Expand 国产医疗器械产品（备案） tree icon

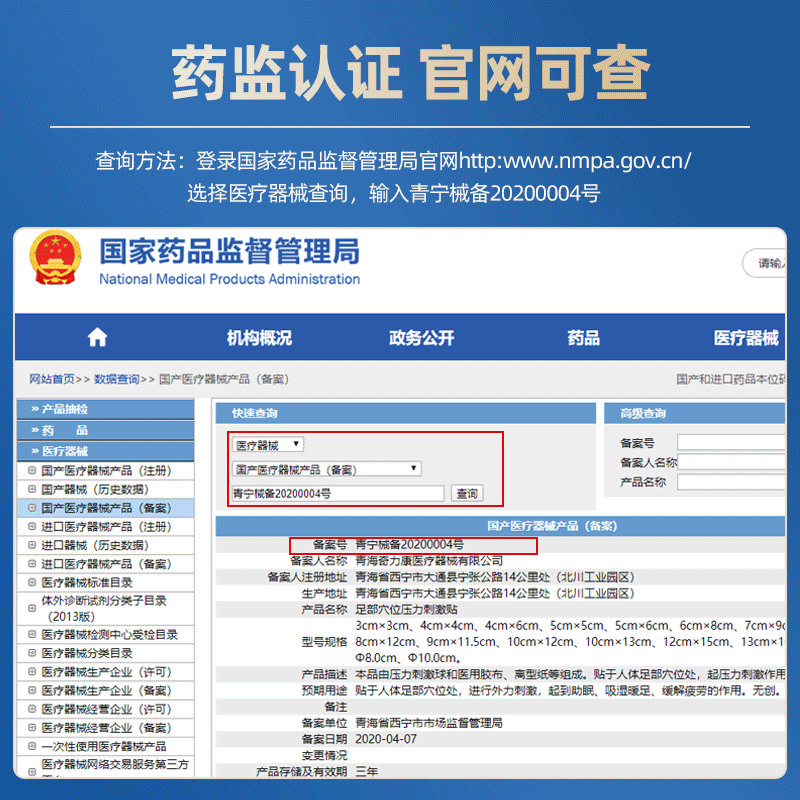32,508
